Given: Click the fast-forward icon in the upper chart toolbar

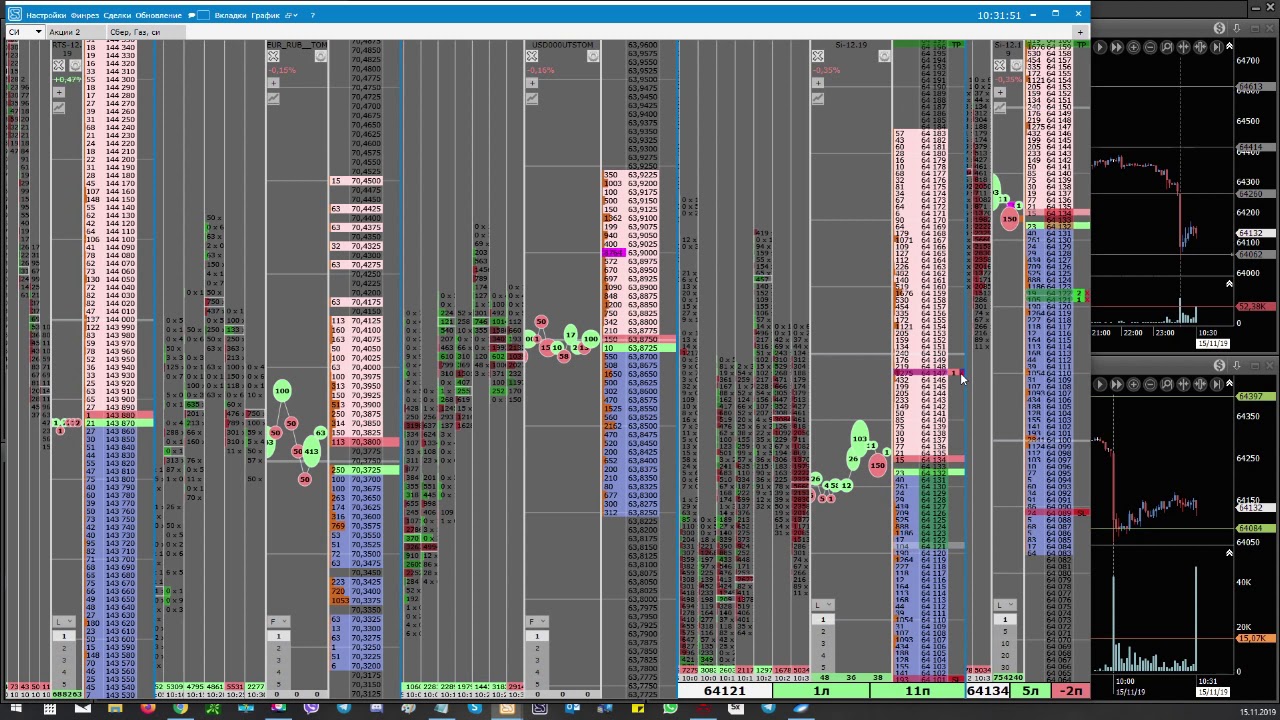Looking at the screenshot, I should click(x=1117, y=47).
